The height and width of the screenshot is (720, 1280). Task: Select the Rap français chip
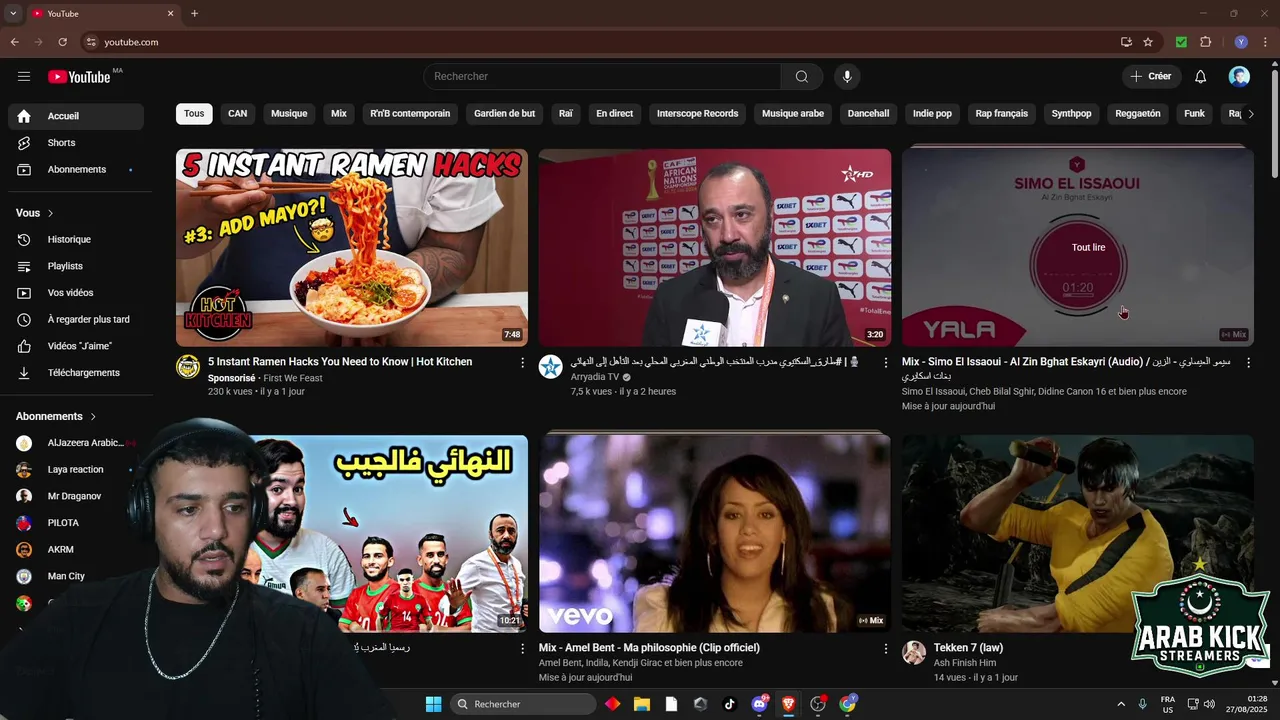coord(1002,114)
